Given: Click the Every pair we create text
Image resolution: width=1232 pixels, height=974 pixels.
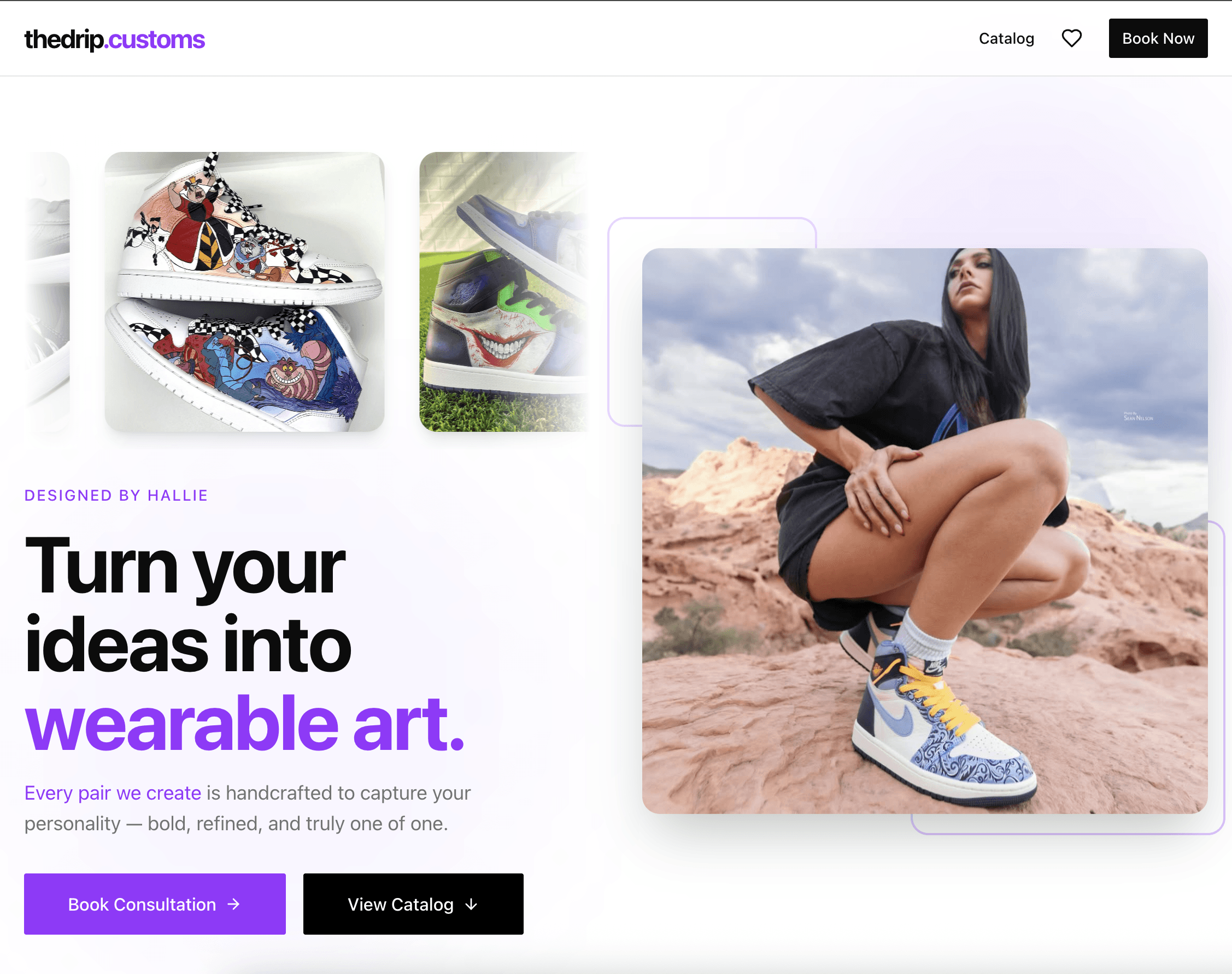Looking at the screenshot, I should (x=113, y=793).
